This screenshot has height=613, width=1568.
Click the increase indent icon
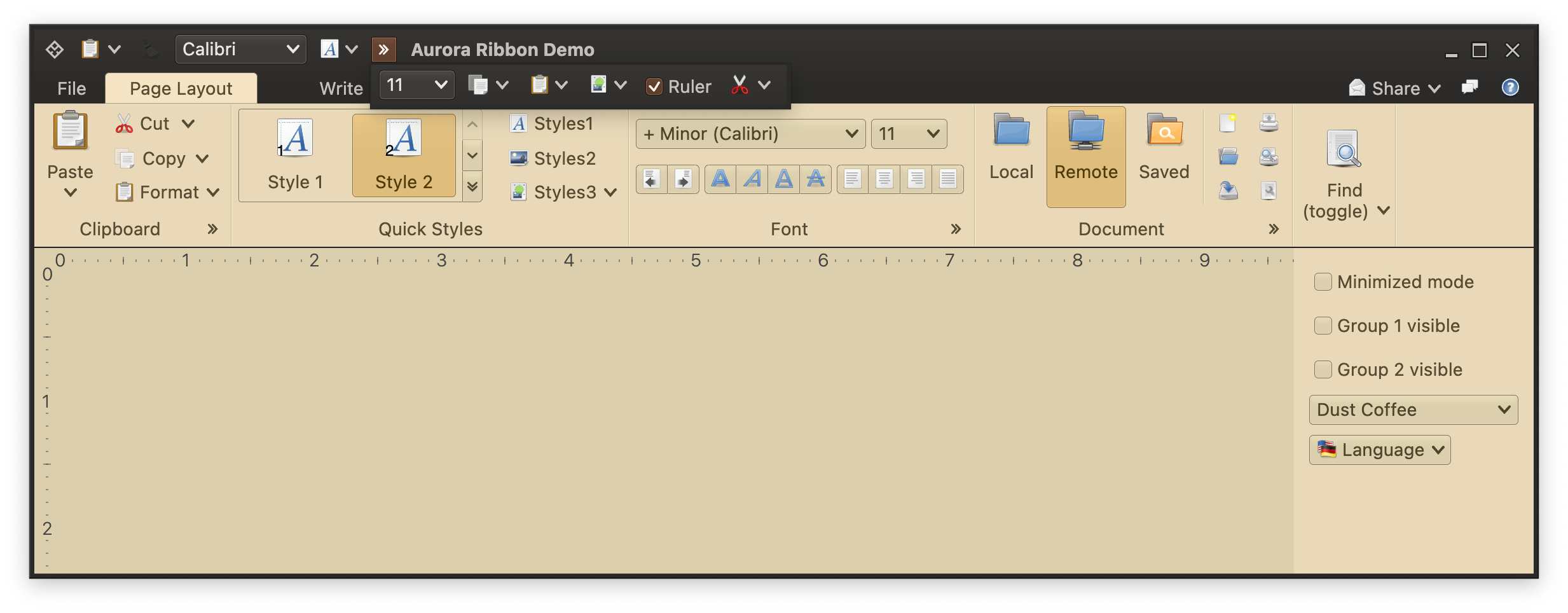[x=684, y=179]
